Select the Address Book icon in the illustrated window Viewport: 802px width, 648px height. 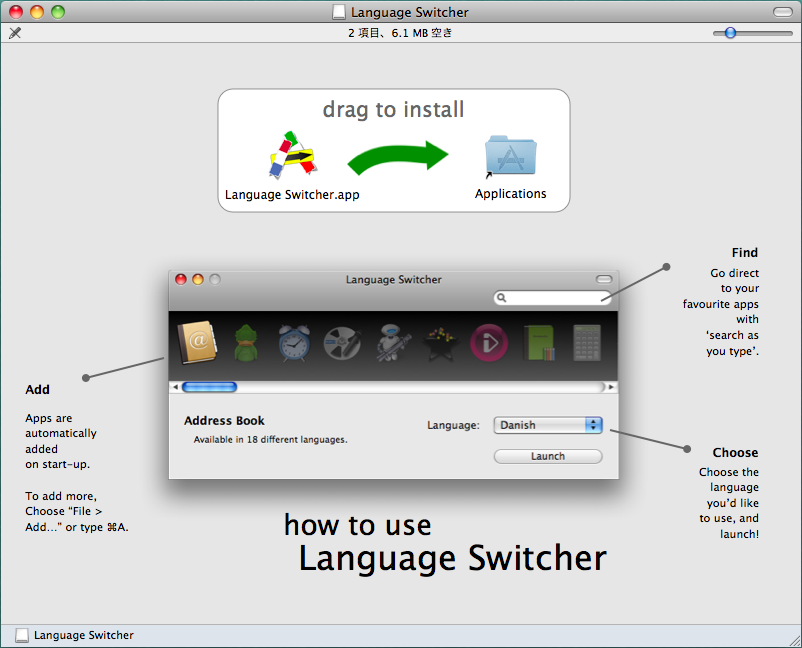click(197, 342)
